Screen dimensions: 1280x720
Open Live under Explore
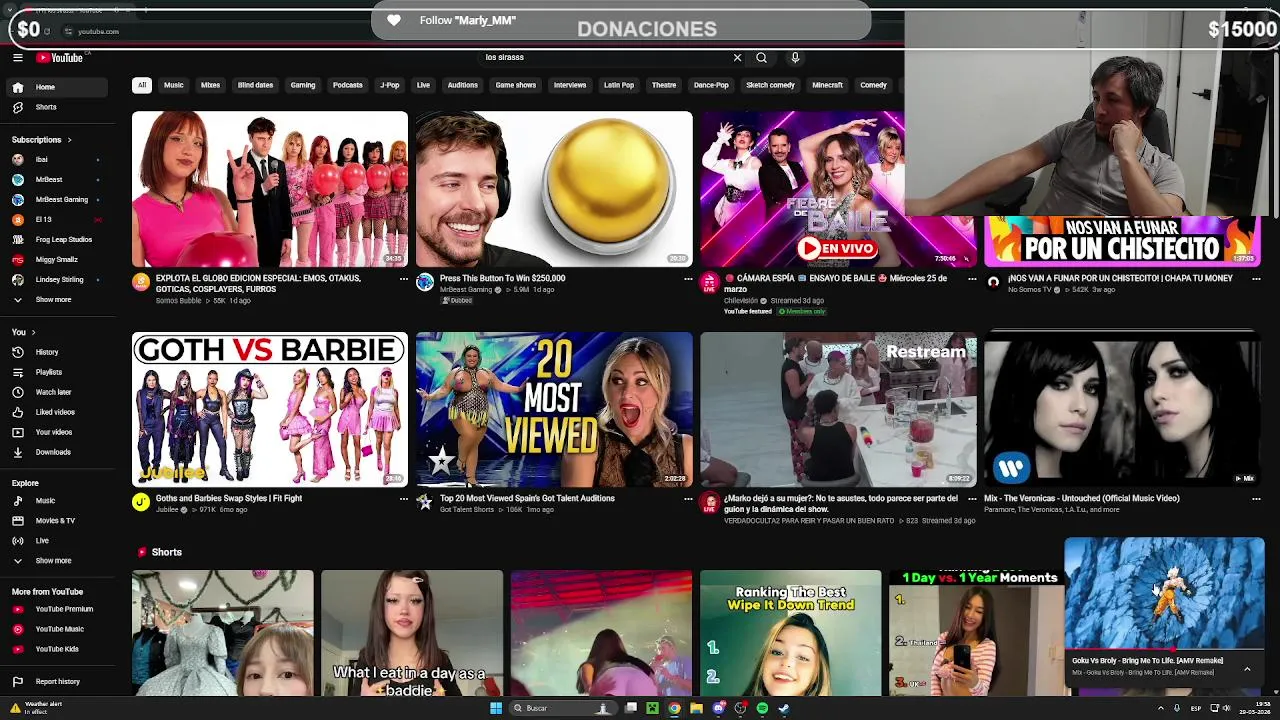point(55,540)
